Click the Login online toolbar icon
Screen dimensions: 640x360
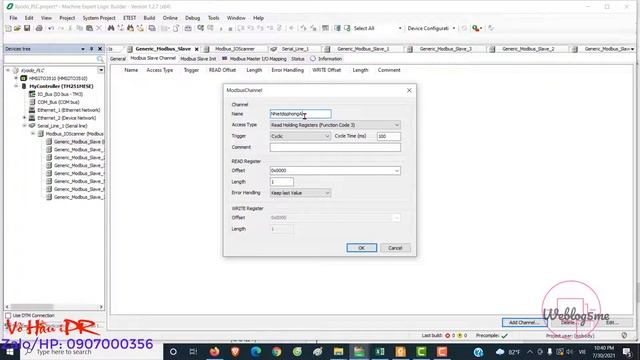tap(200, 28)
